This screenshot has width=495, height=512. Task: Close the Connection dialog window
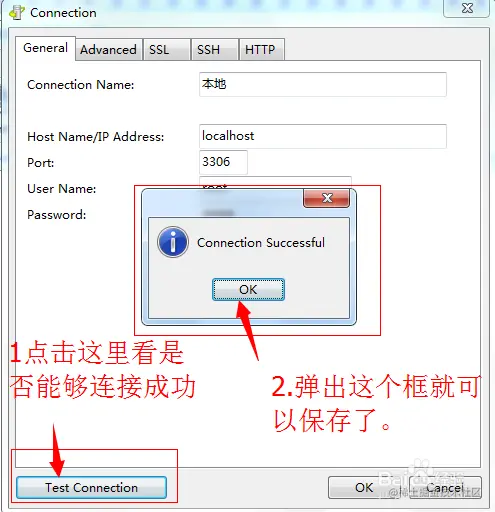point(467,8)
